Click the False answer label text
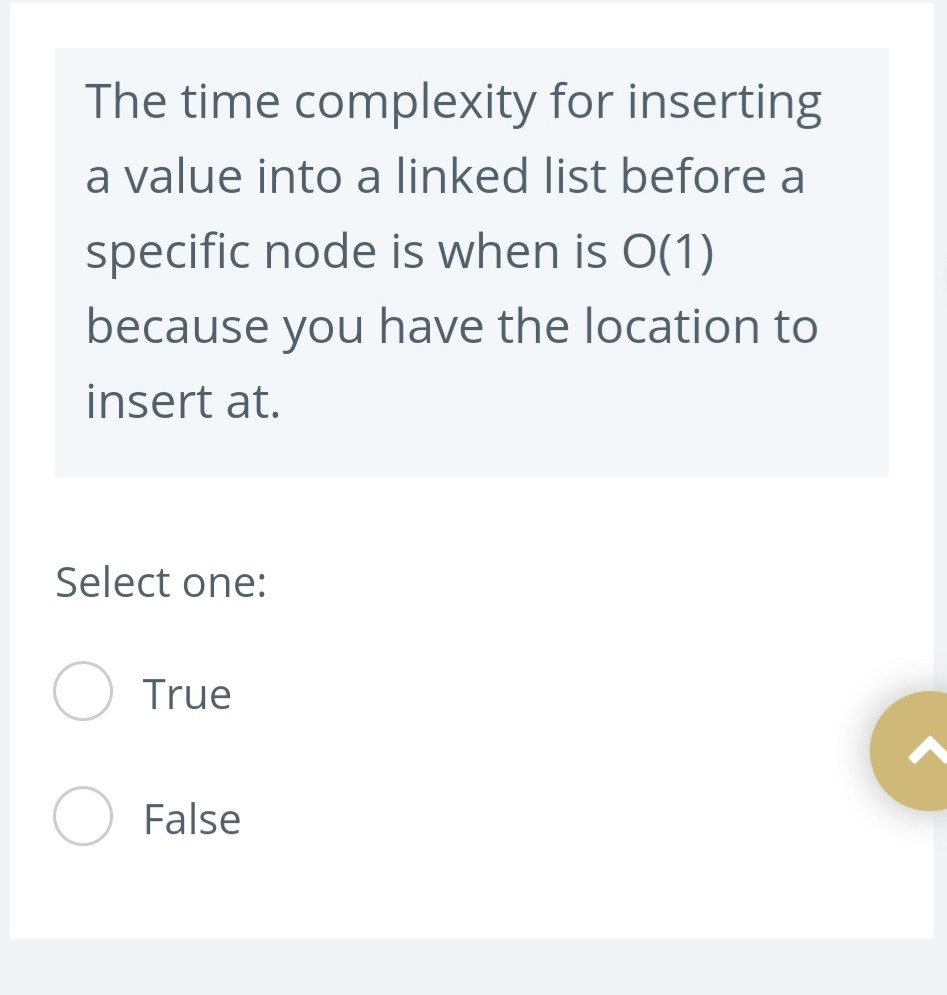Image resolution: width=947 pixels, height=995 pixels. point(191,818)
